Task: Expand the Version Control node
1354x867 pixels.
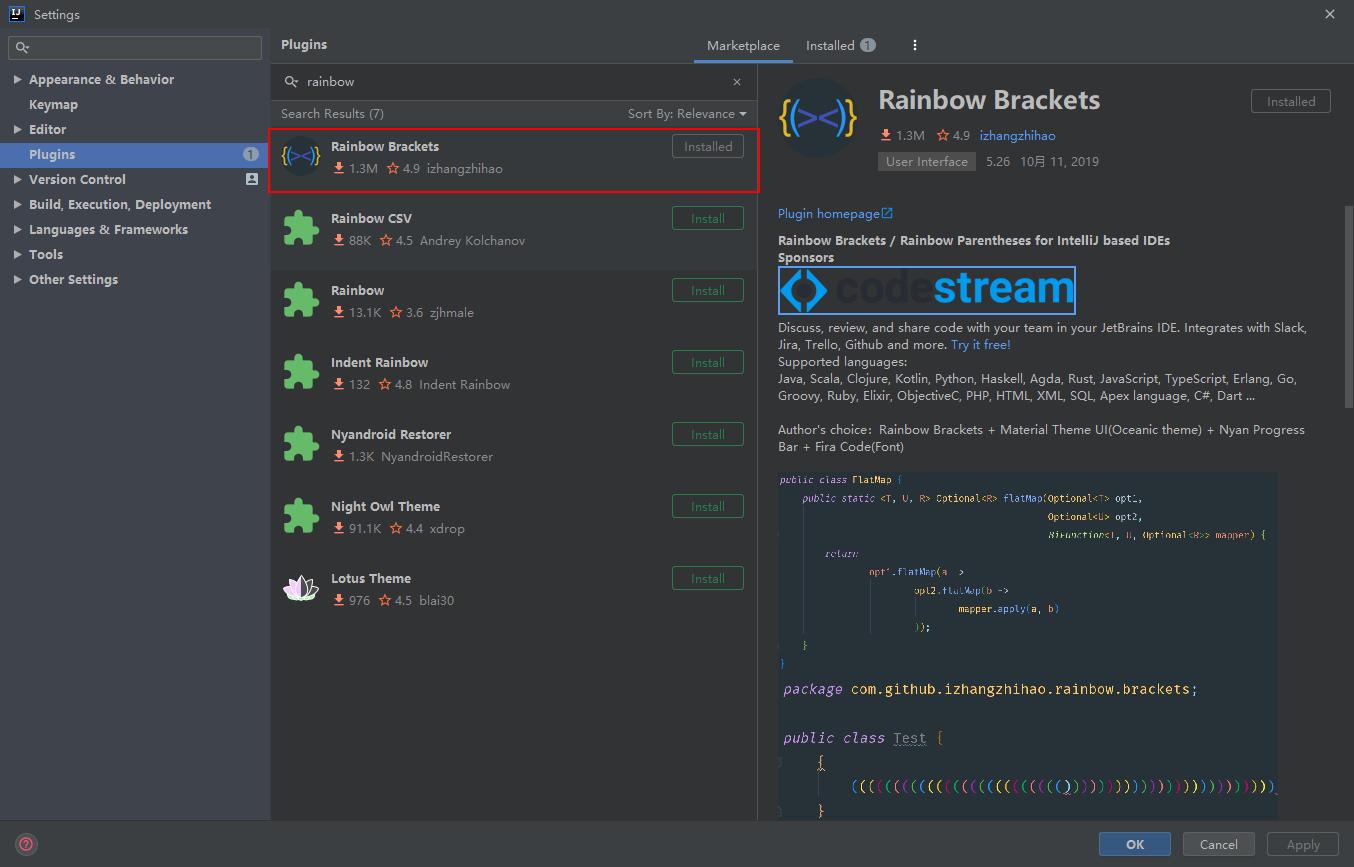Action: point(17,179)
